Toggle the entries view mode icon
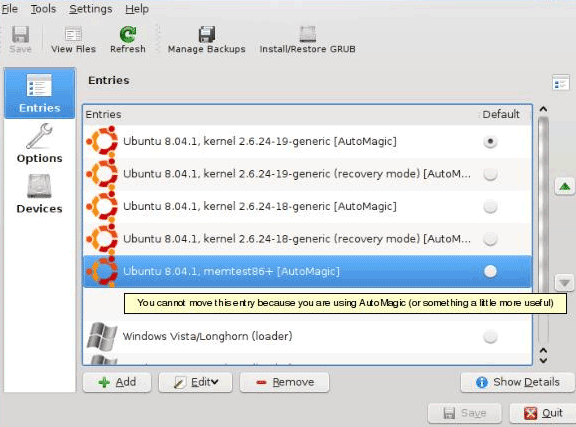 click(561, 82)
